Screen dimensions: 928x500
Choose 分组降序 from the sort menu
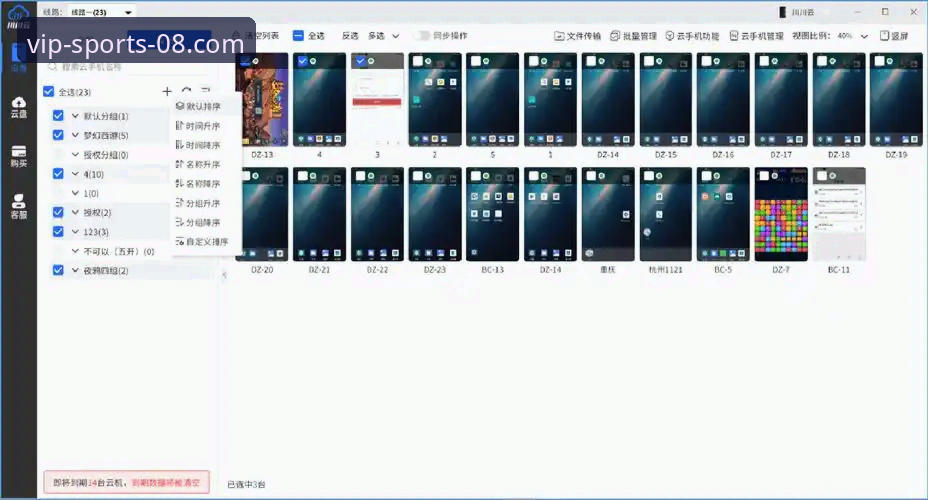[205, 222]
